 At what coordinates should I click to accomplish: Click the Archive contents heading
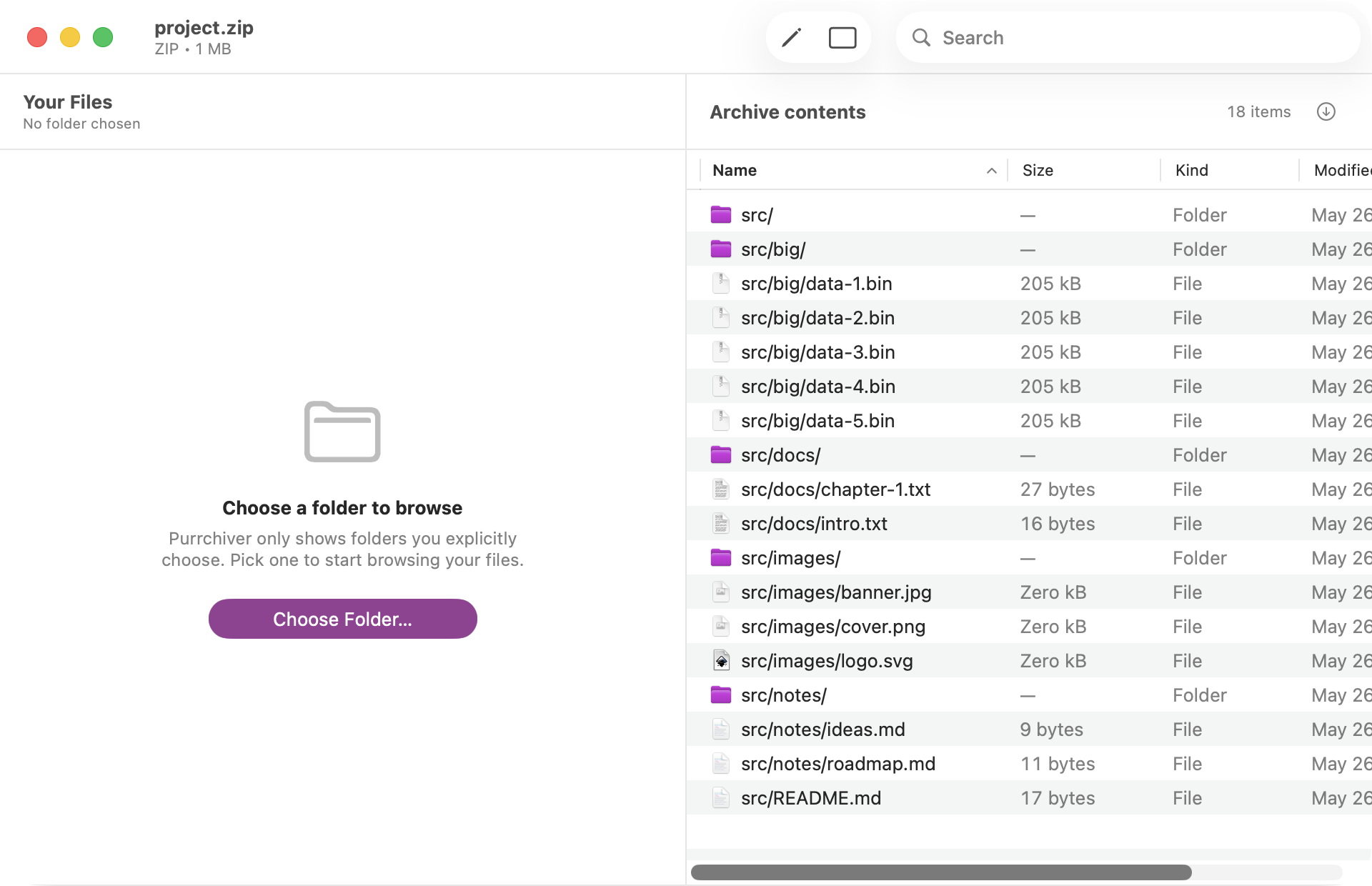(787, 112)
